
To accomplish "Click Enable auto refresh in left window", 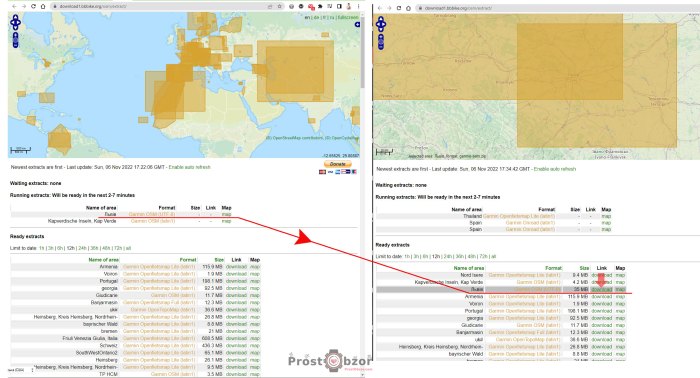I will pyautogui.click(x=189, y=167).
